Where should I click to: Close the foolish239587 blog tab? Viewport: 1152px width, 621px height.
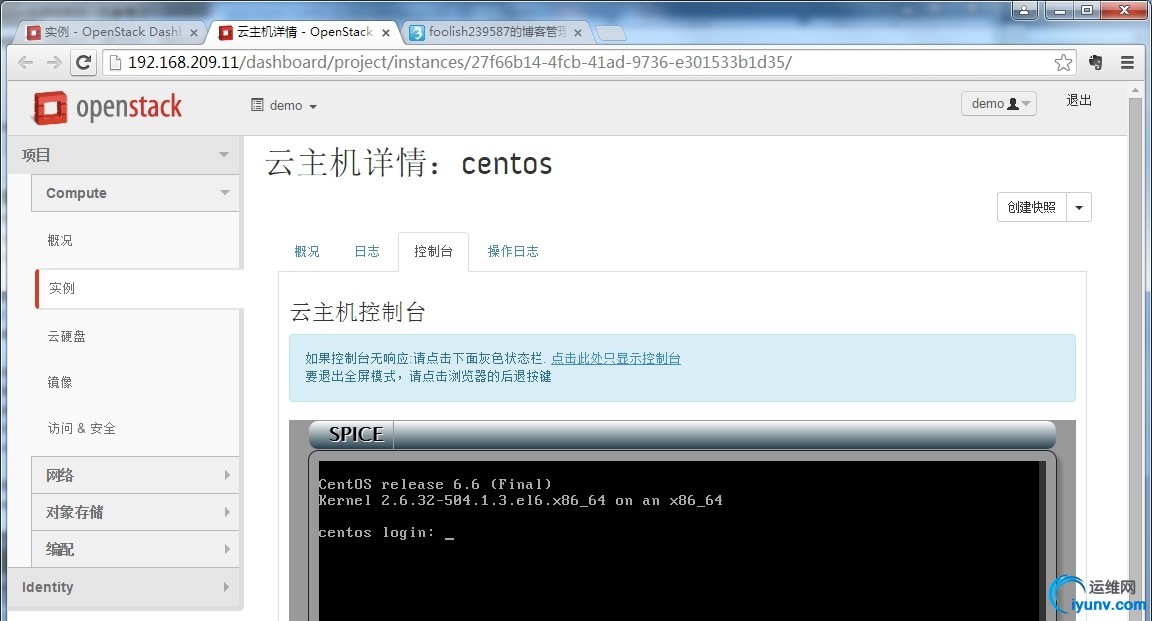coord(577,32)
